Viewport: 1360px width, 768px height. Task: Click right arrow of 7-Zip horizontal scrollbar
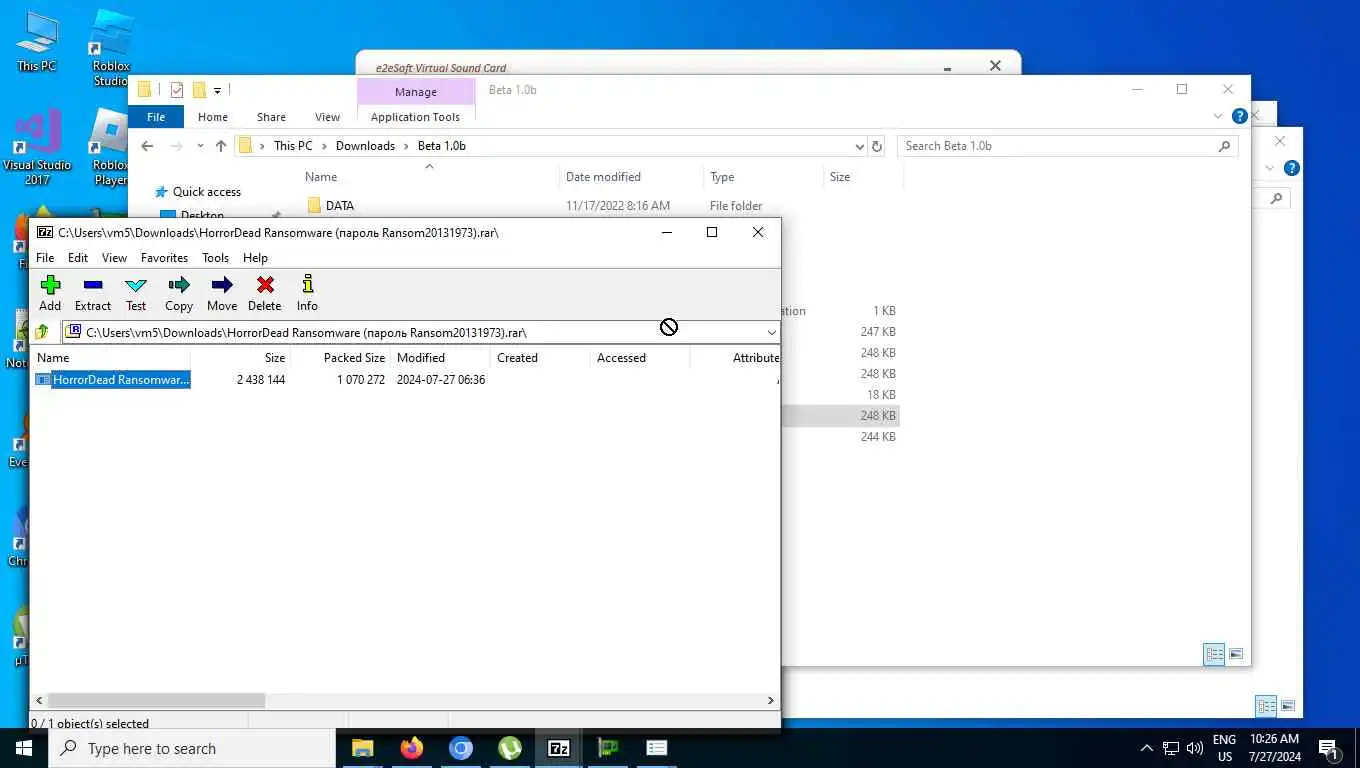(x=771, y=701)
